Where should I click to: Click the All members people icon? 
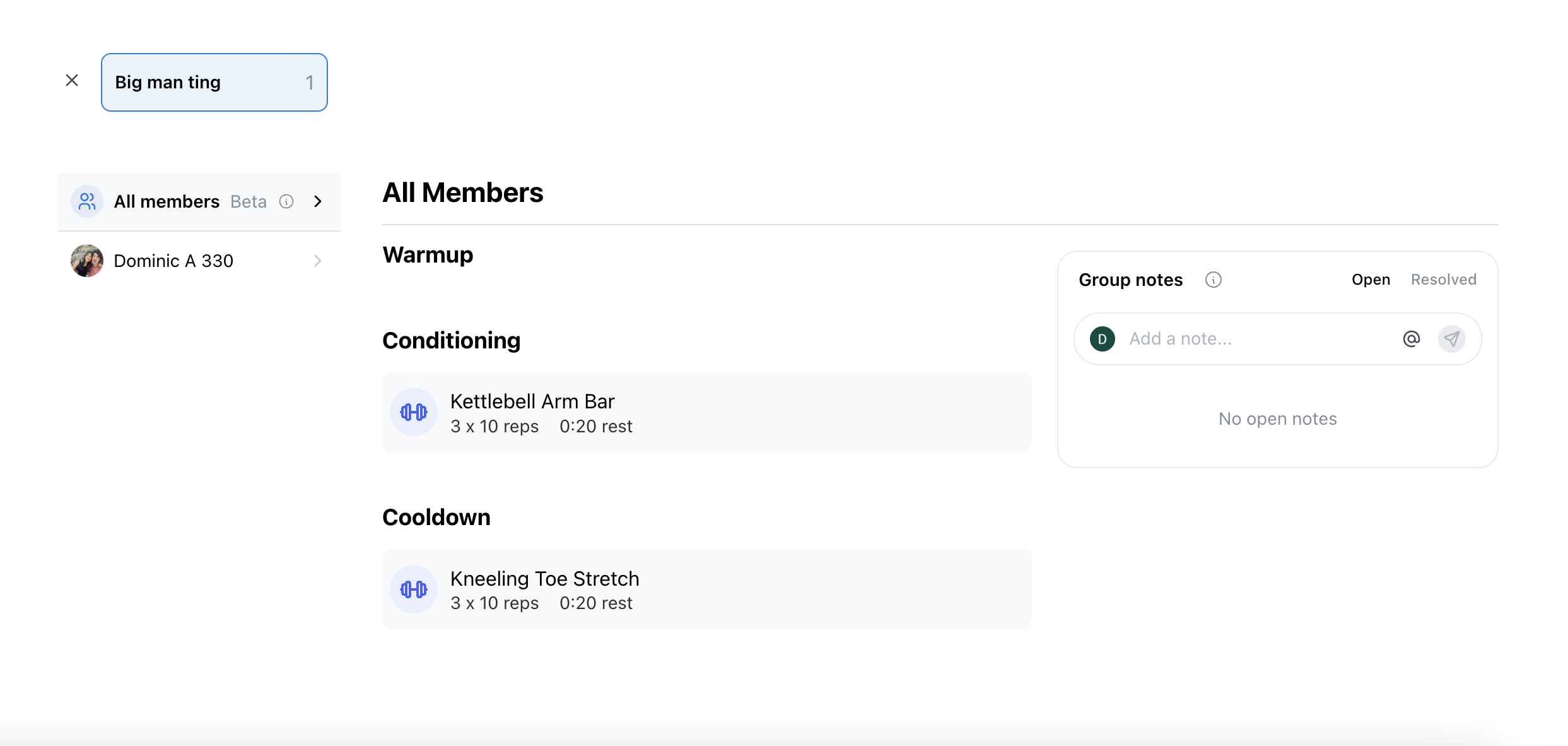(x=86, y=201)
